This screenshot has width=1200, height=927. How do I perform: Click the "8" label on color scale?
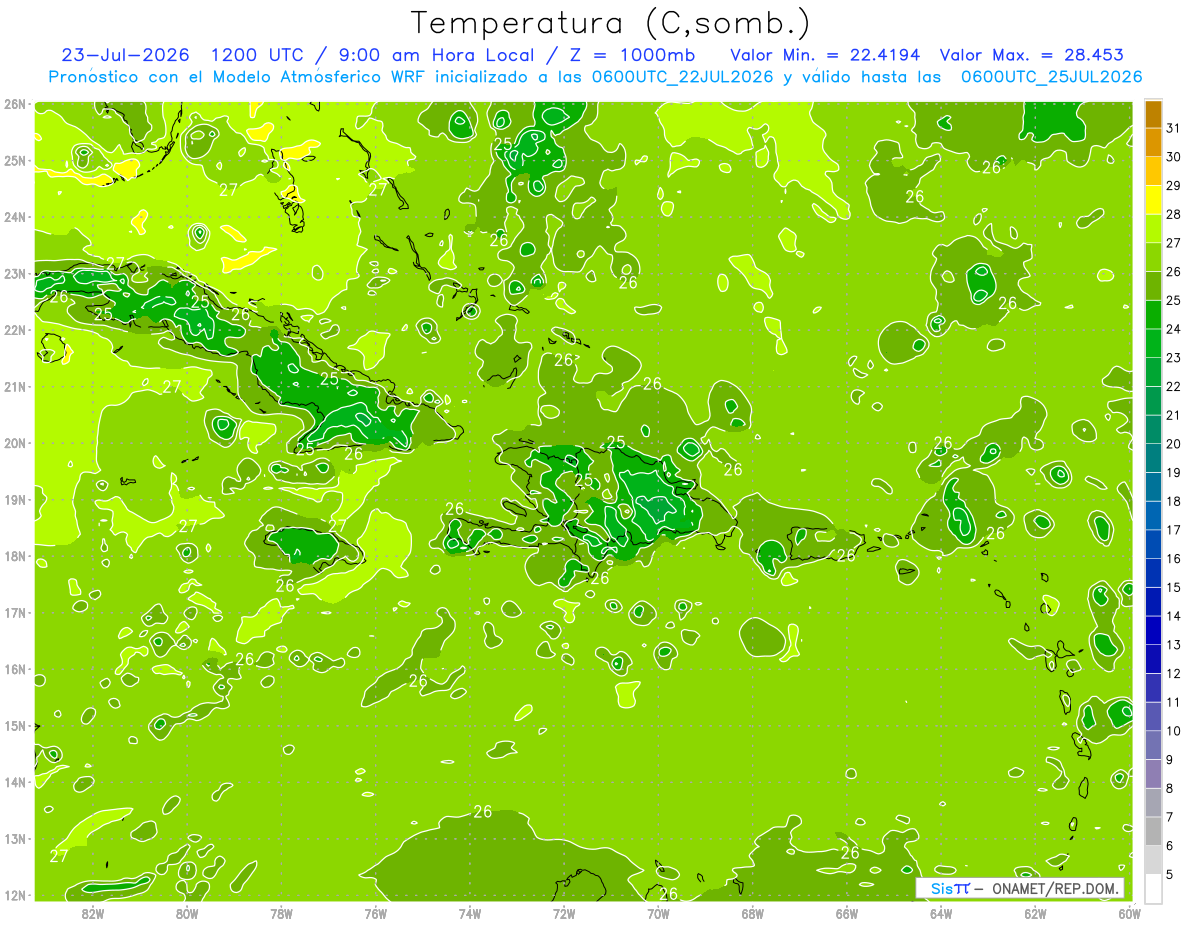point(1170,788)
